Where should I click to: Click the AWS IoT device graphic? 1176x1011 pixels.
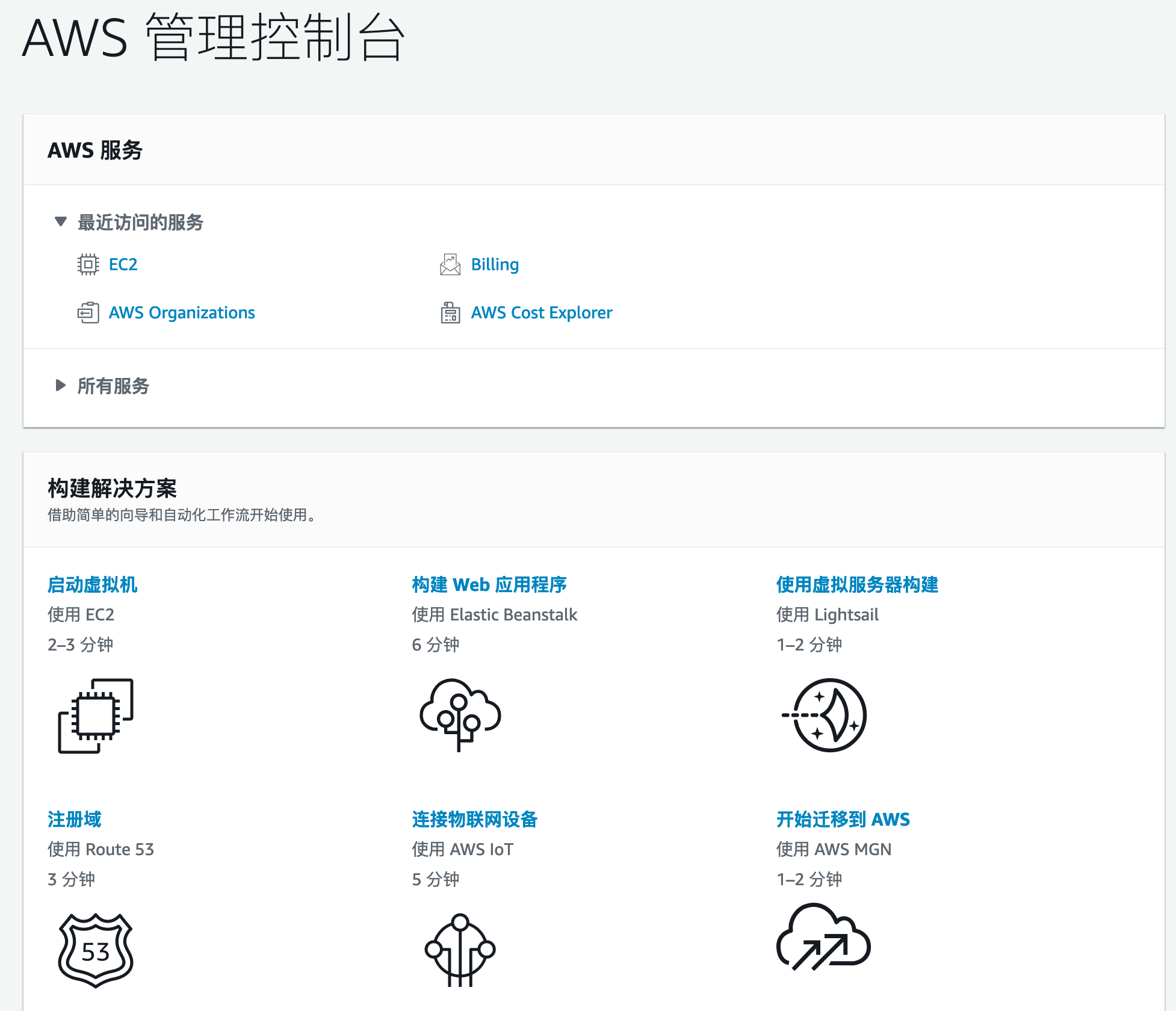[x=460, y=950]
